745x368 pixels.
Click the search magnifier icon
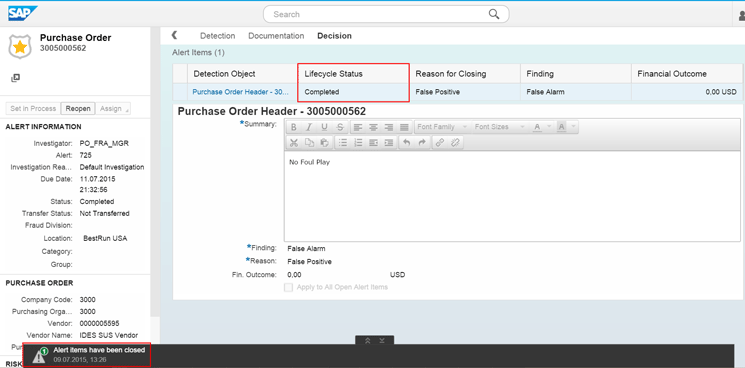click(494, 14)
